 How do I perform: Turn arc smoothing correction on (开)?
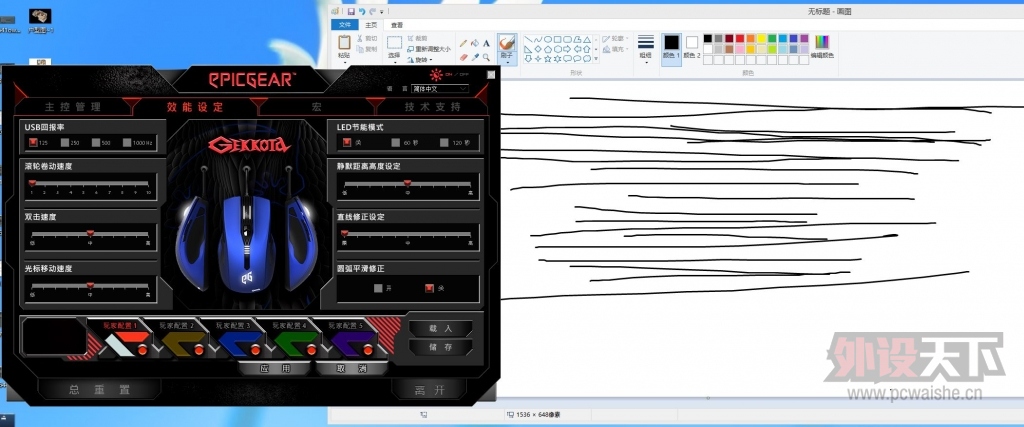[378, 288]
